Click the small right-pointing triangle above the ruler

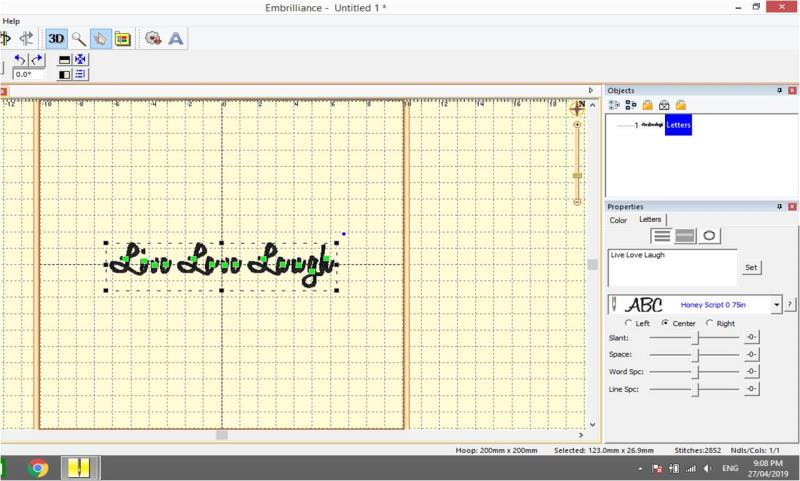(x=591, y=90)
